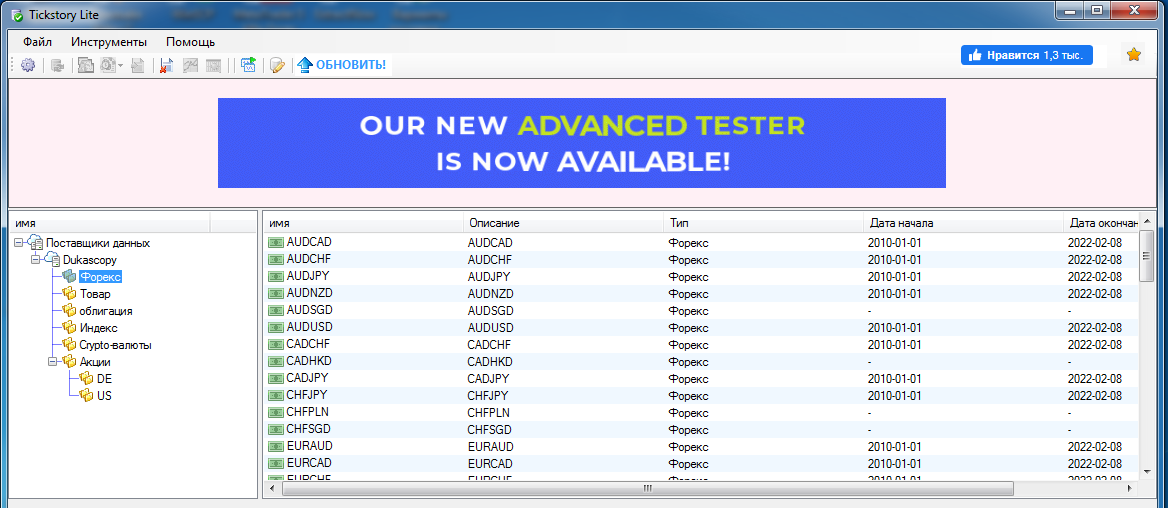
Task: Click the delete data icon with red X
Action: tap(167, 65)
